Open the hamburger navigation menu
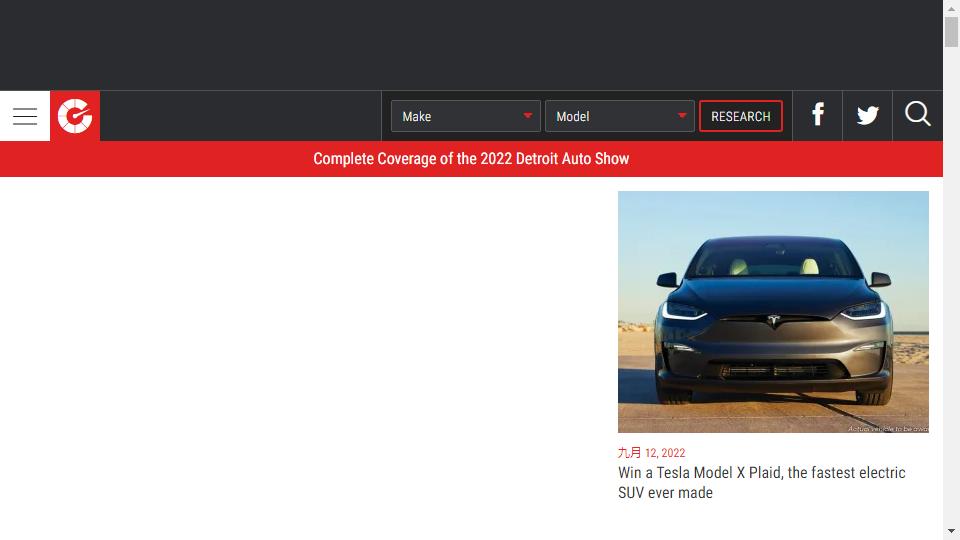This screenshot has width=960, height=540. click(x=25, y=116)
